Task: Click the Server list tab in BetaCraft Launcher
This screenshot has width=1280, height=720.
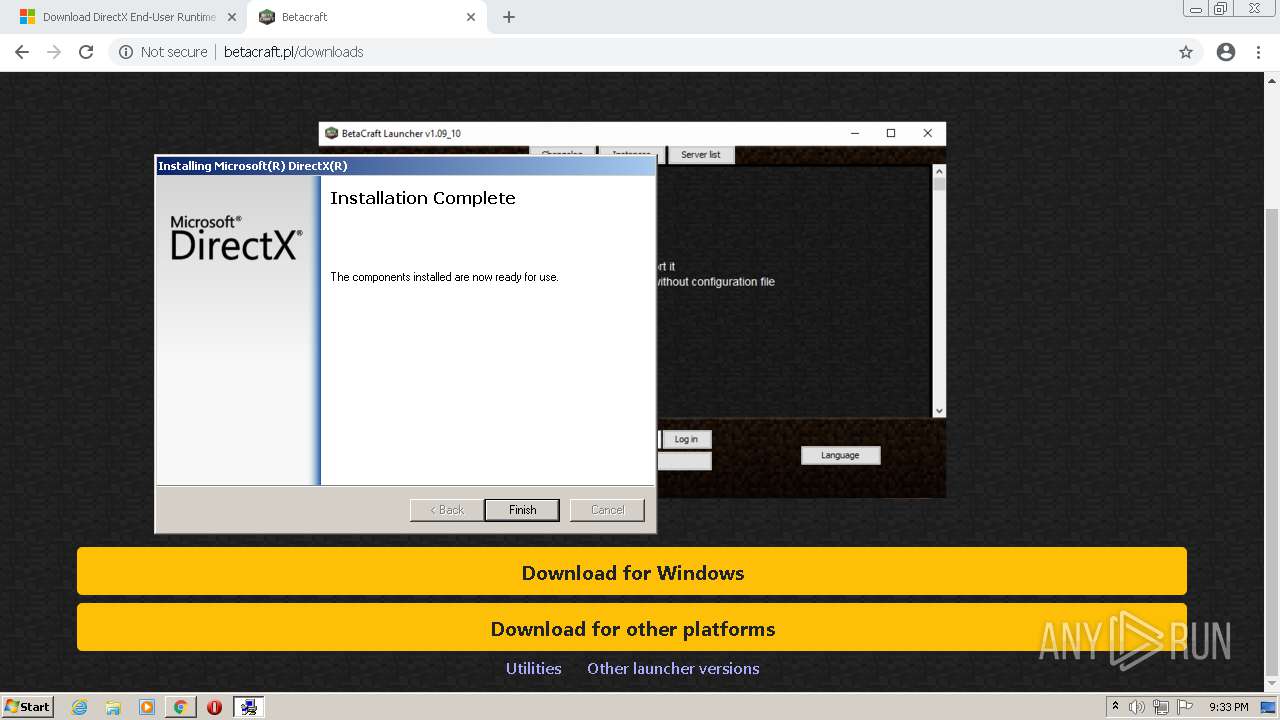Action: [700, 155]
